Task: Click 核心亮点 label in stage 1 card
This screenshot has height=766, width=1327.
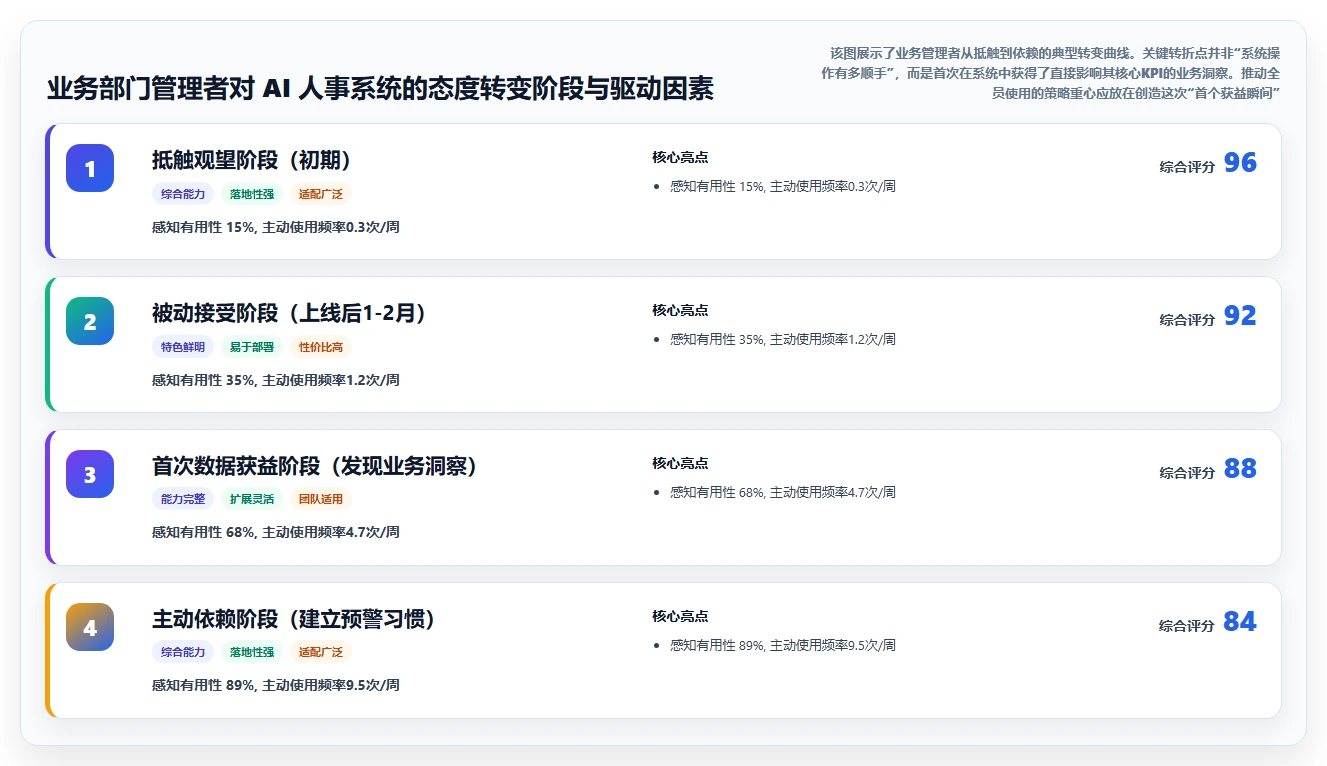Action: pyautogui.click(x=680, y=158)
